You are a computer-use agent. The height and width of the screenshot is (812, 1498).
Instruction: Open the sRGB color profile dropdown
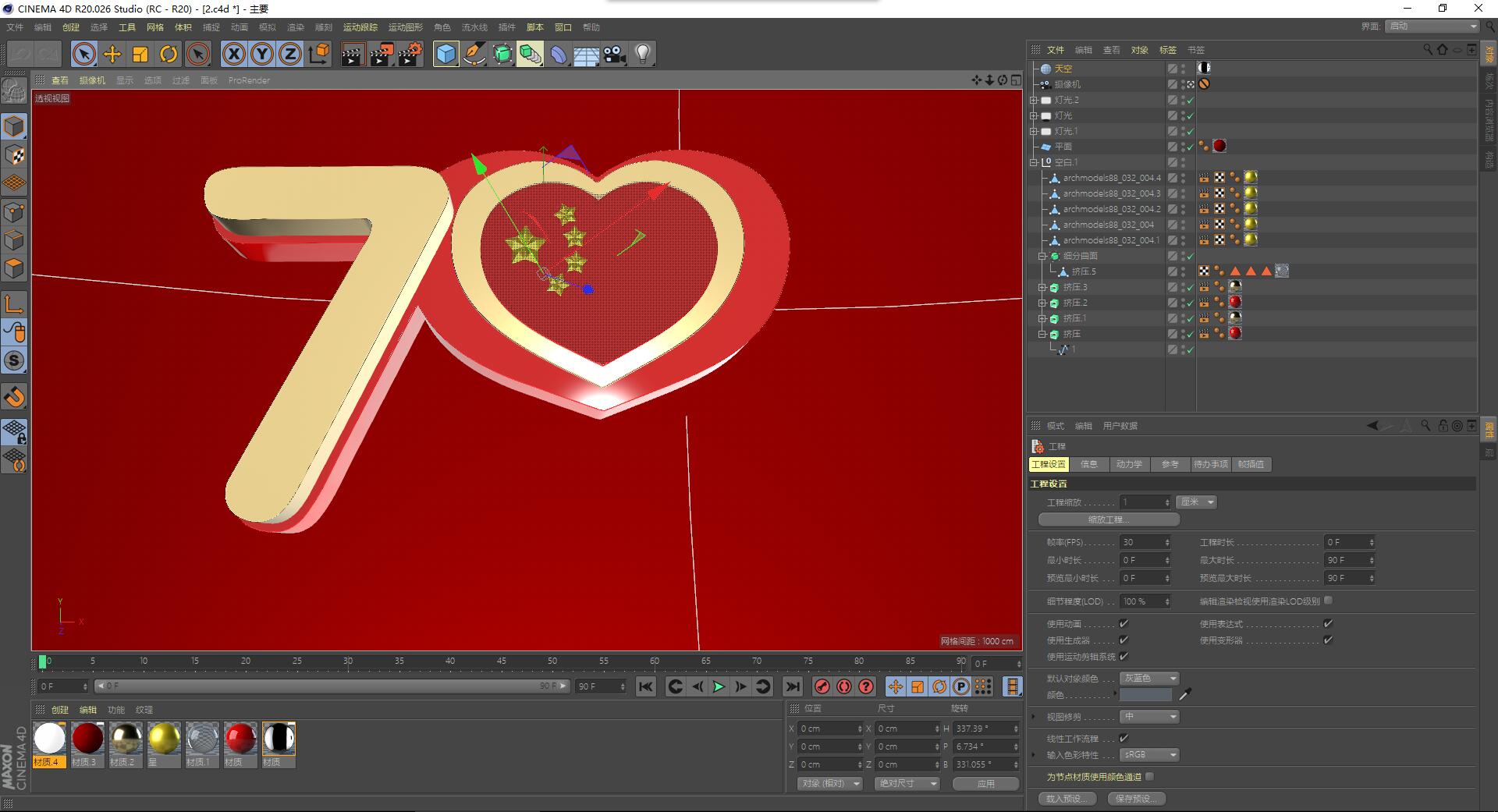[1149, 755]
